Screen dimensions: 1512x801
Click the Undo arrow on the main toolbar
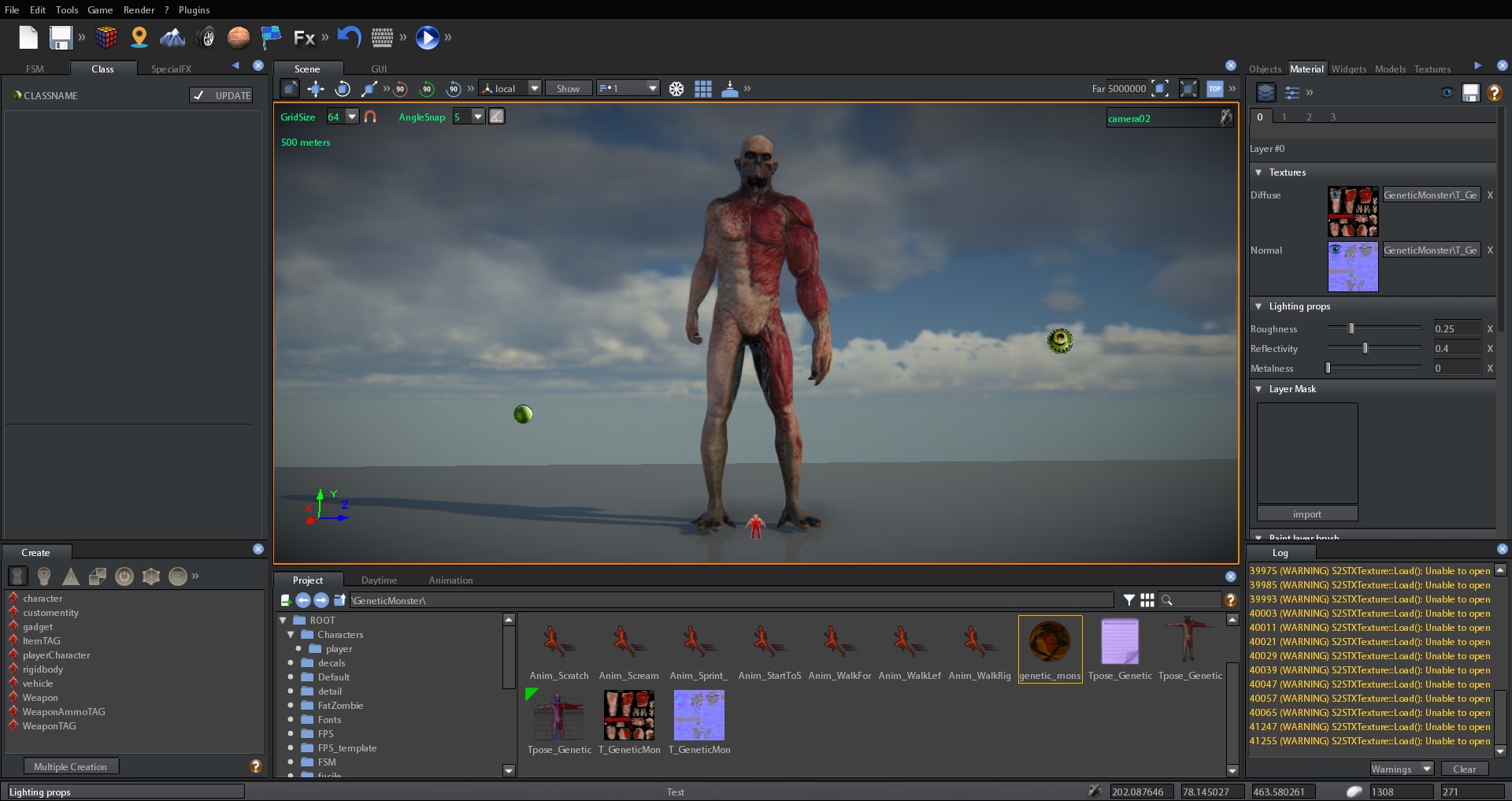pyautogui.click(x=348, y=36)
